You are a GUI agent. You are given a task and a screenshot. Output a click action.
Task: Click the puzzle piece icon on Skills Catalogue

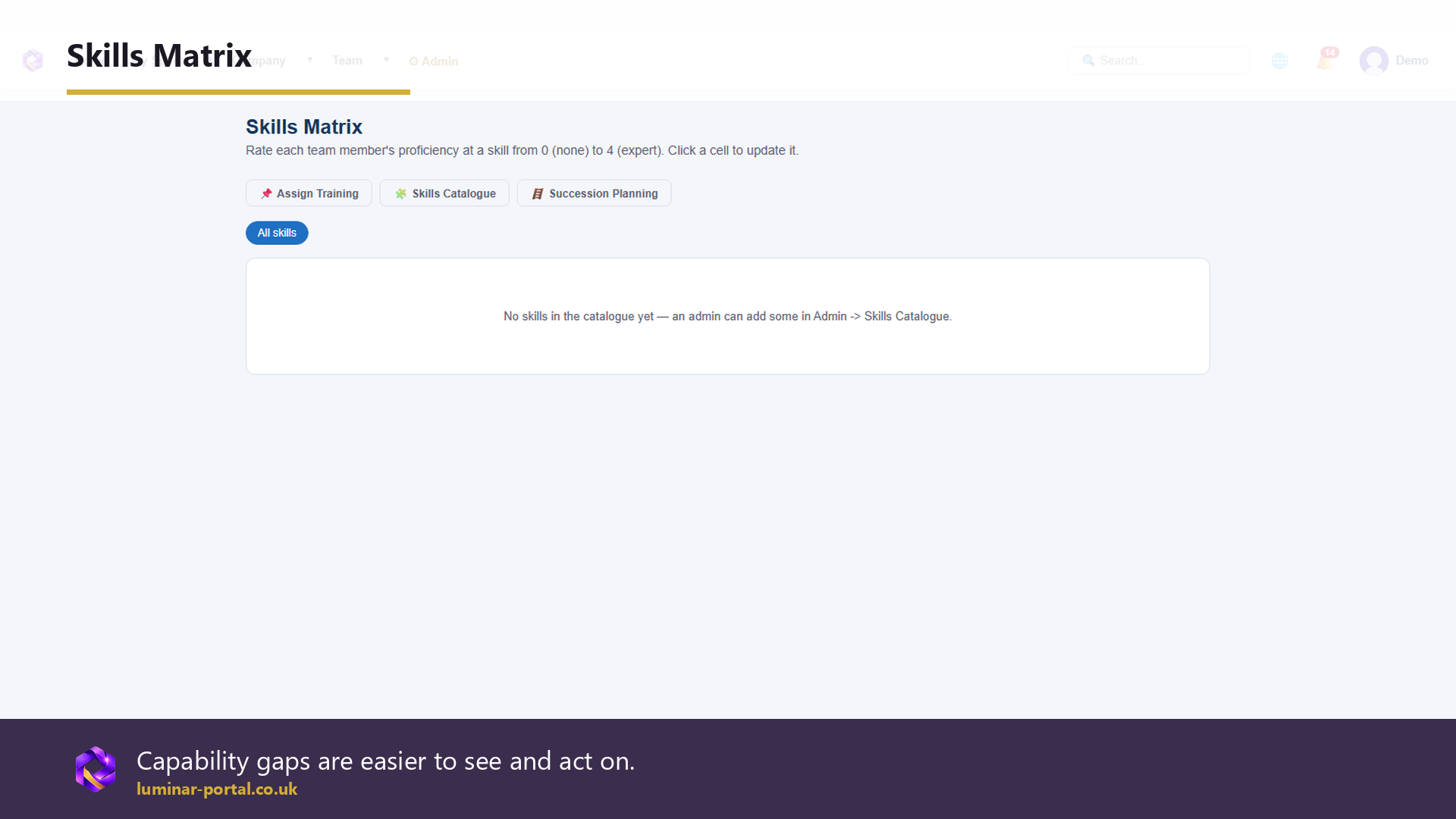[400, 193]
